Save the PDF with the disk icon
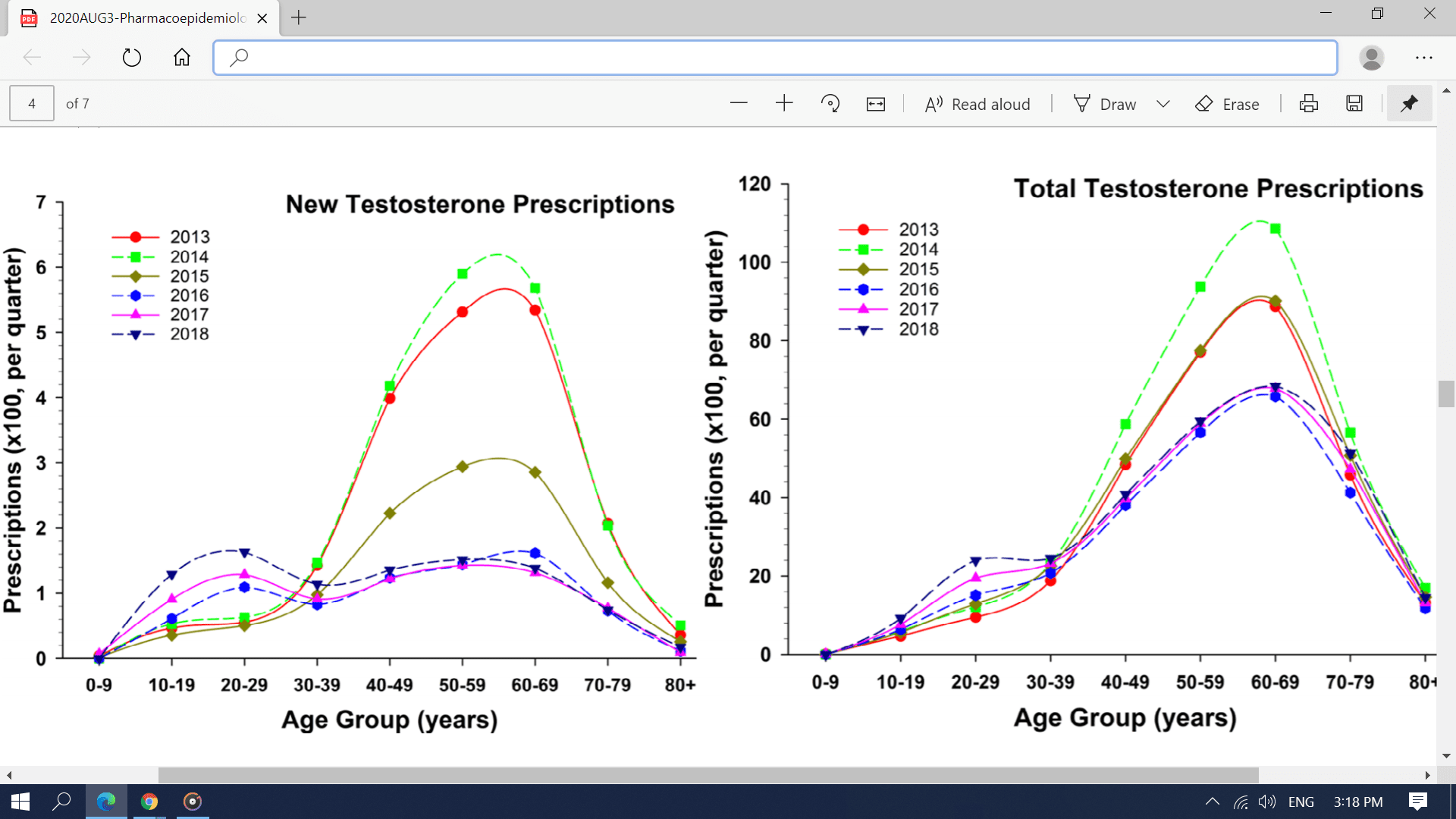The image size is (1456, 819). pos(1354,104)
